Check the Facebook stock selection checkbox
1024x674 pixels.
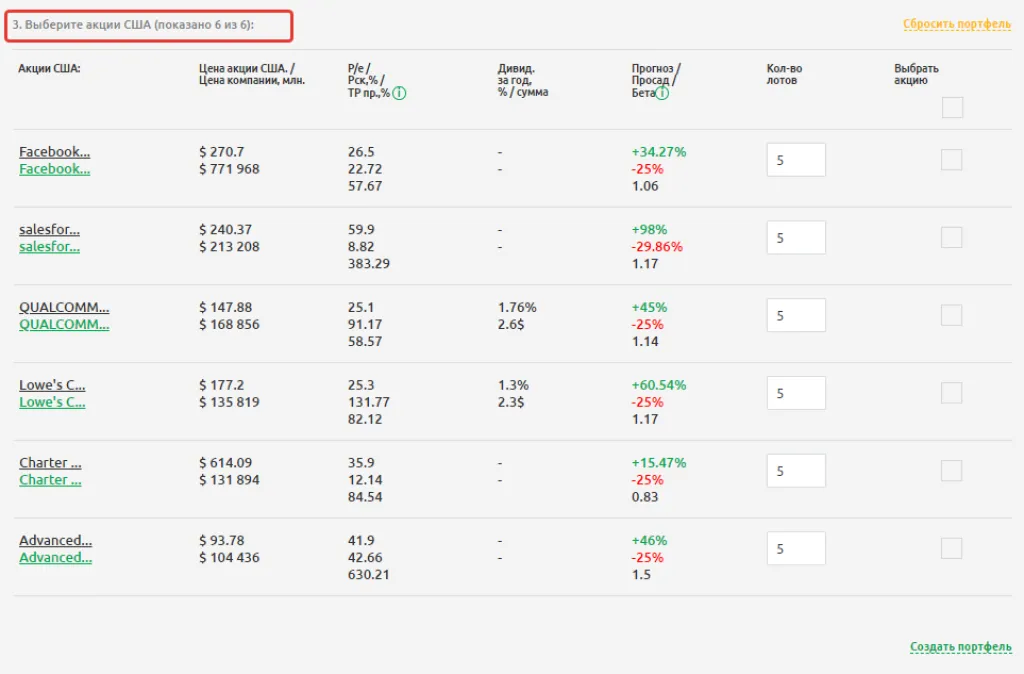[x=952, y=160]
